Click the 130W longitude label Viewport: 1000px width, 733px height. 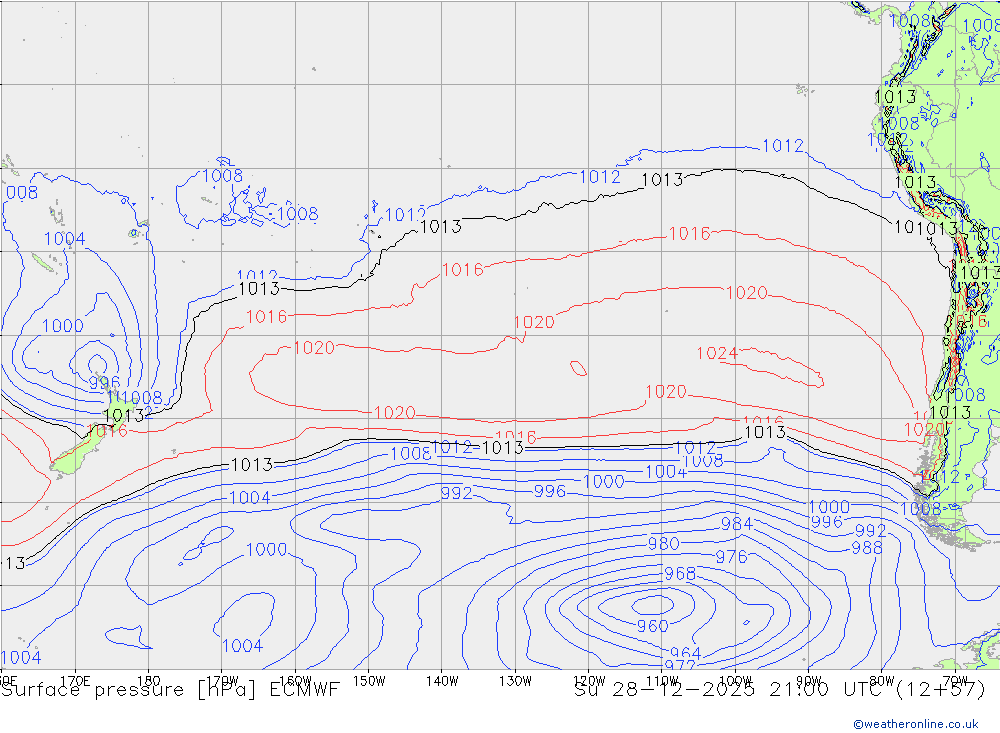(x=515, y=681)
